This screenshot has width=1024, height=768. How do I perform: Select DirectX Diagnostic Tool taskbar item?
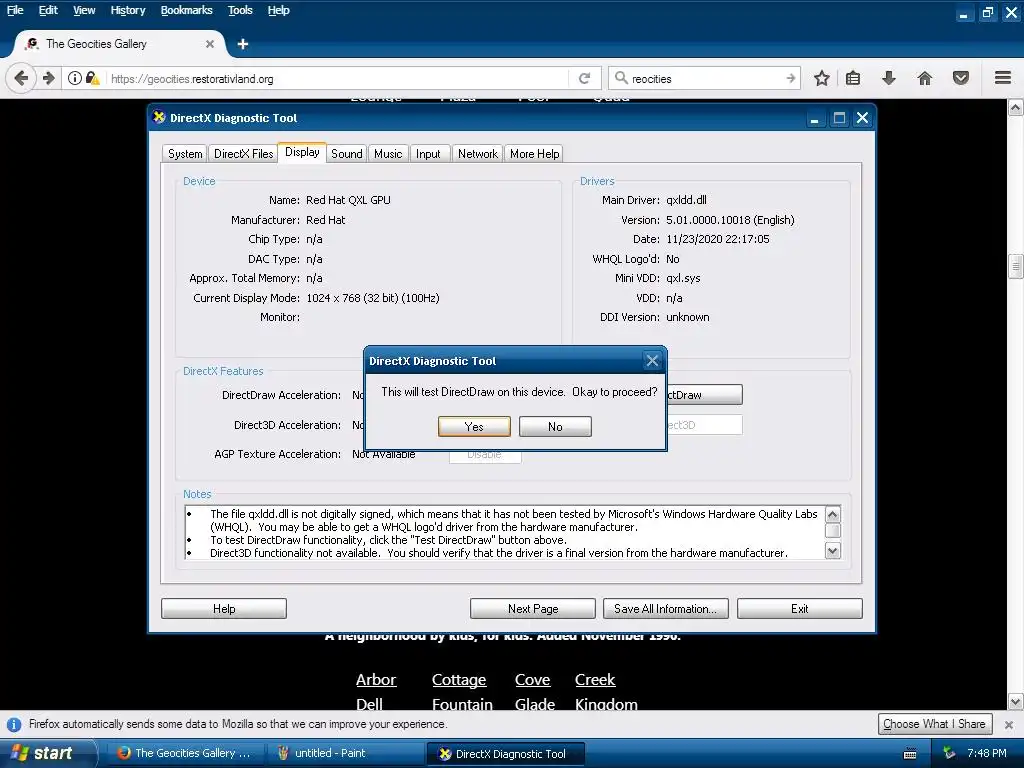[x=505, y=754]
